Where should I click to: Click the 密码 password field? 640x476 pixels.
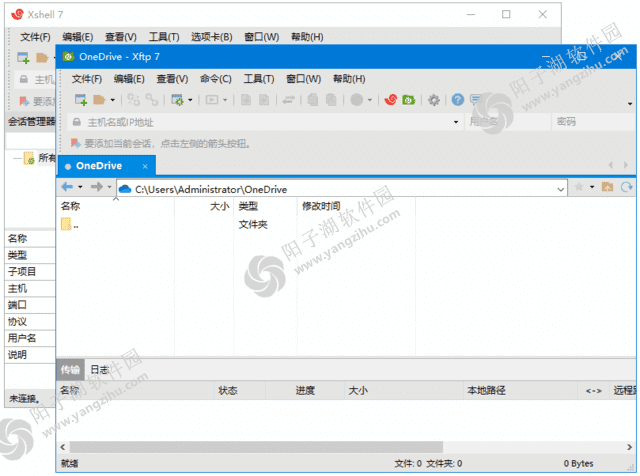tap(594, 122)
